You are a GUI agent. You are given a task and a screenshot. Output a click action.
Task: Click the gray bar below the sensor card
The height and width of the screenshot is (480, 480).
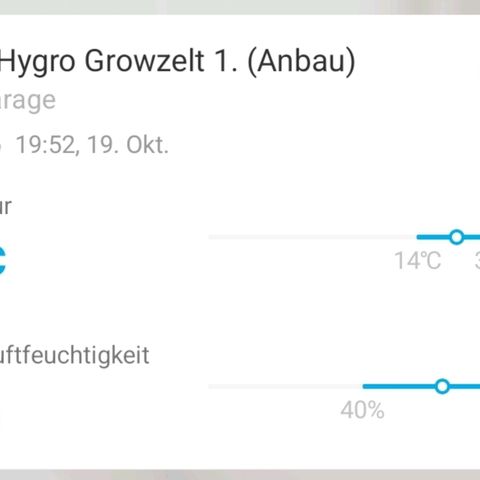click(x=240, y=475)
